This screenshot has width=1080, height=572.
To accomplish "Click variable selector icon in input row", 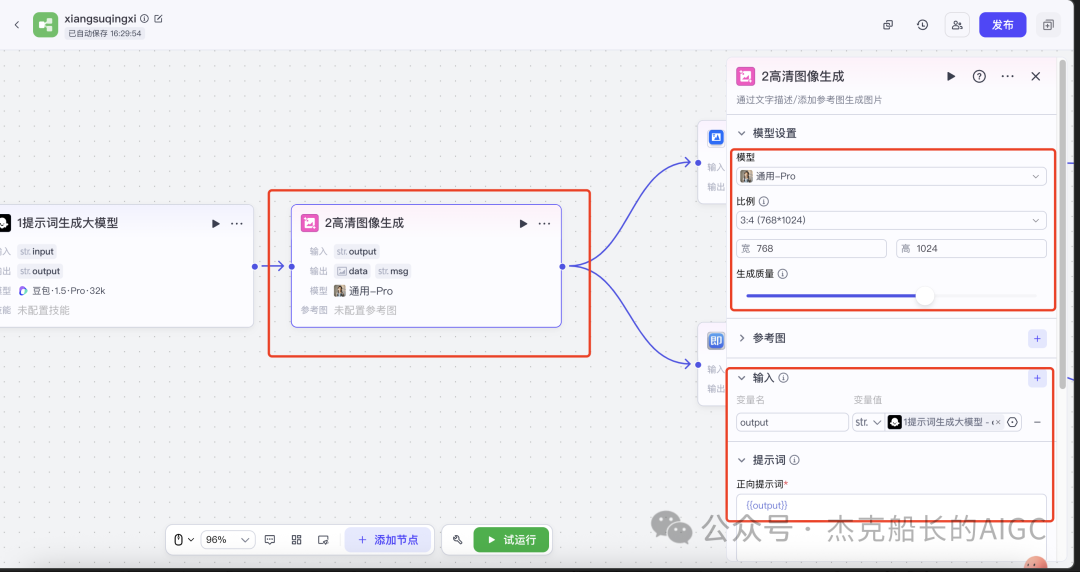I will coord(1012,422).
